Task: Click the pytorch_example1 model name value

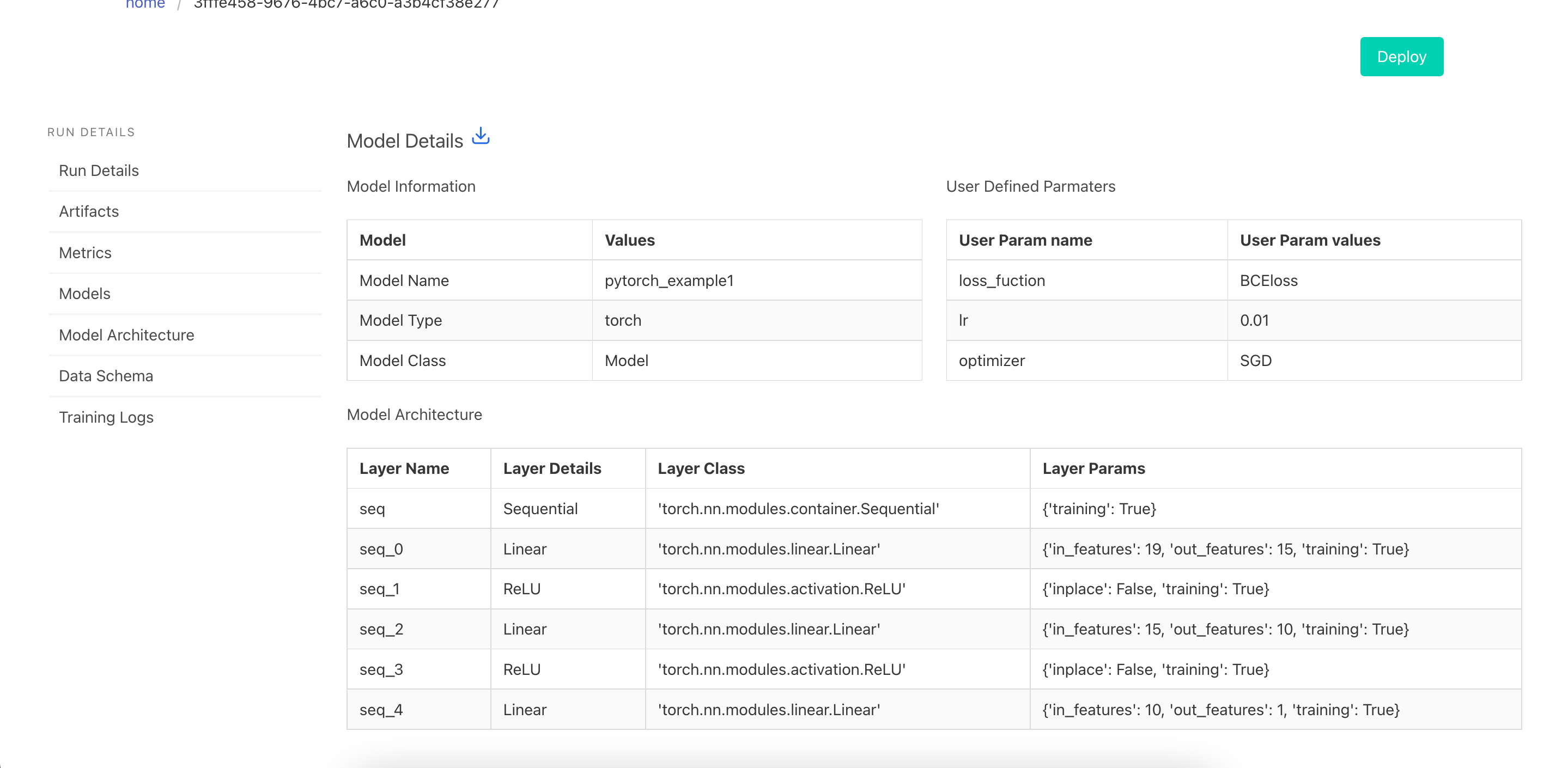Action: click(668, 281)
